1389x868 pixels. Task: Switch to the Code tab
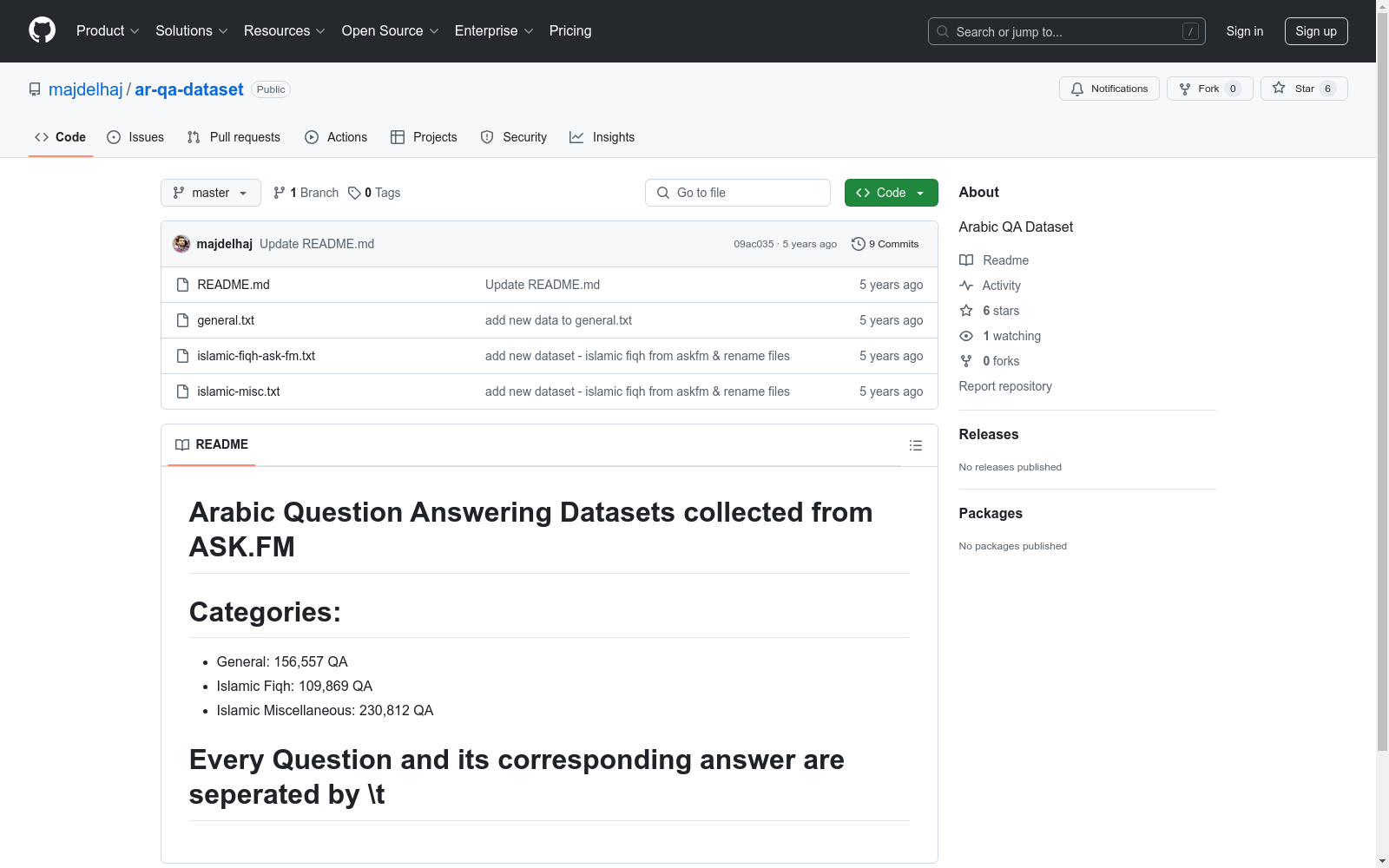[61, 137]
